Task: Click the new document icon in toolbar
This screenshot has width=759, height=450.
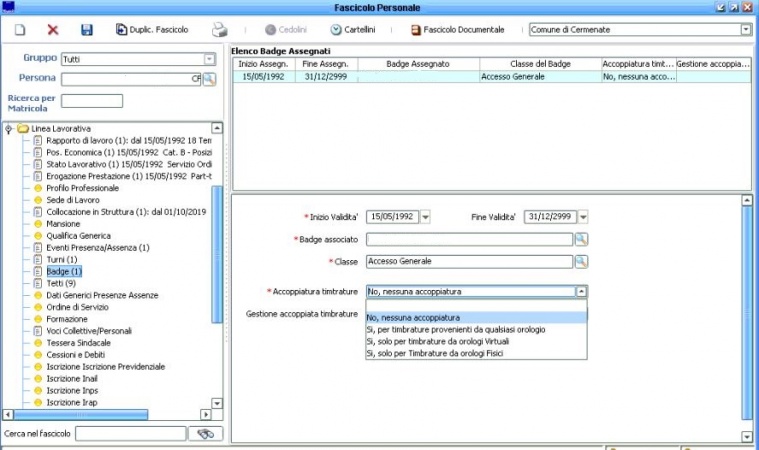Action: click(19, 30)
